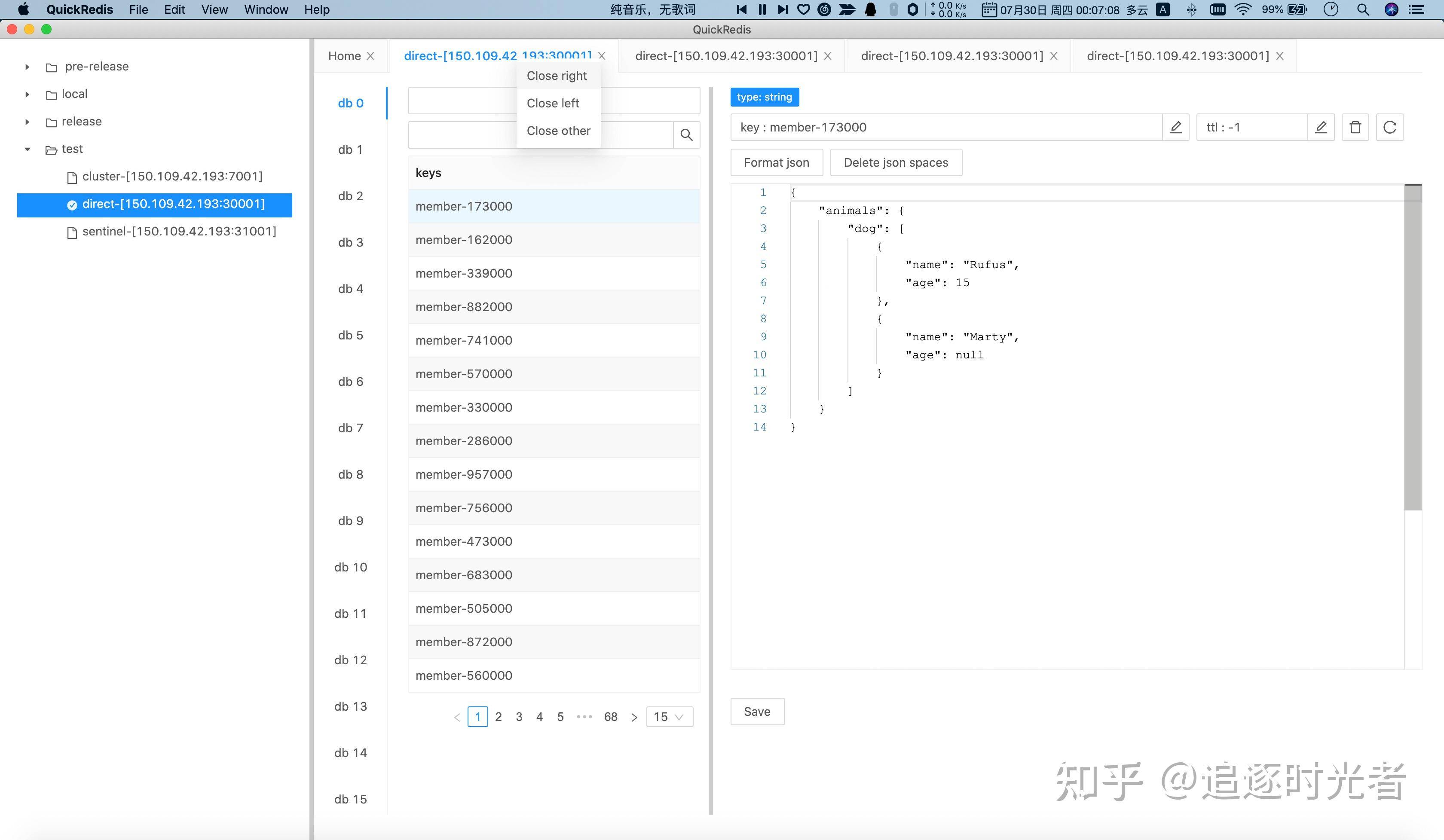Click the pre-release folder icon
The width and height of the screenshot is (1444, 840).
point(52,67)
